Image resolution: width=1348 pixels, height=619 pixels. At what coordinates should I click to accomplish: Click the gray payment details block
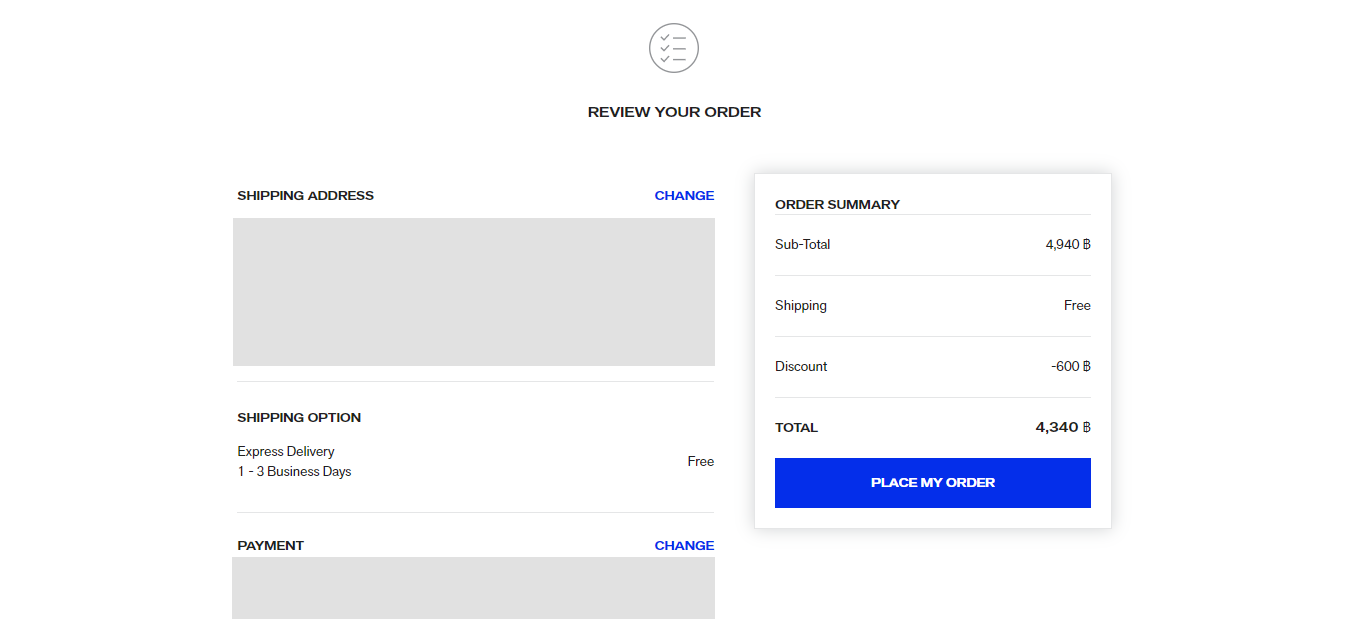[474, 588]
